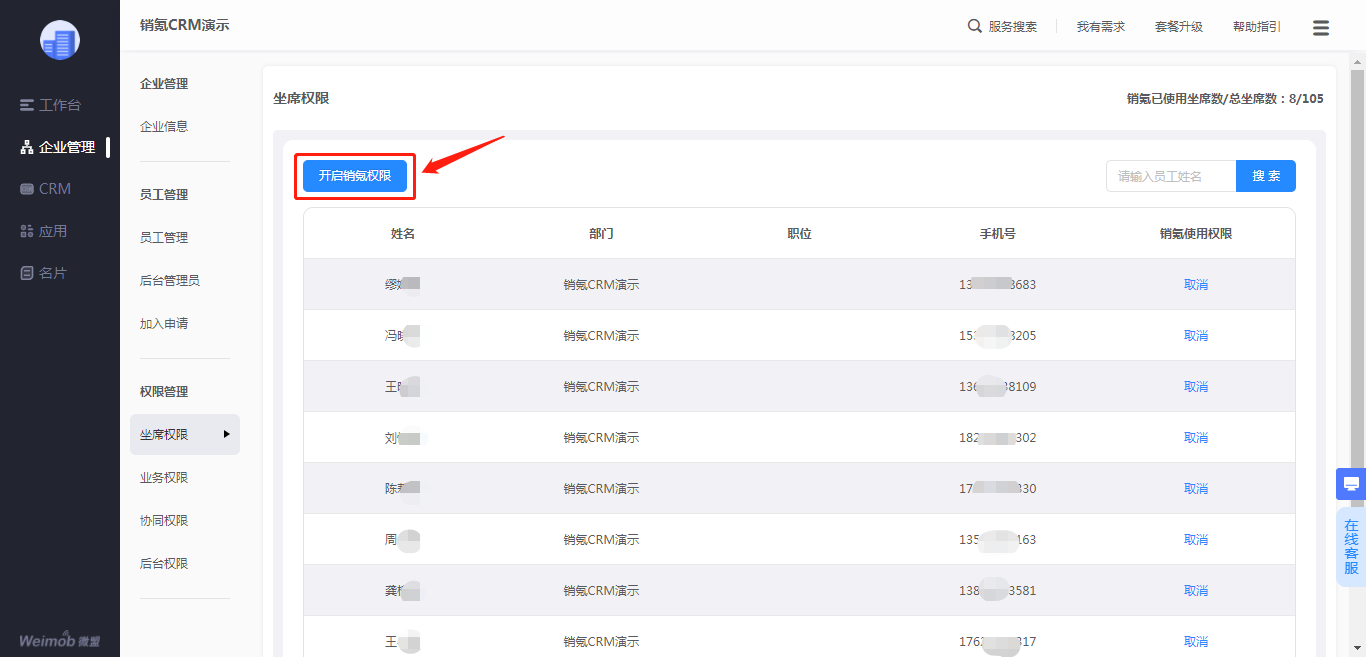Screen dimensions: 1366x657
Task: Click the 开启销氪权限 button
Action: [x=355, y=176]
